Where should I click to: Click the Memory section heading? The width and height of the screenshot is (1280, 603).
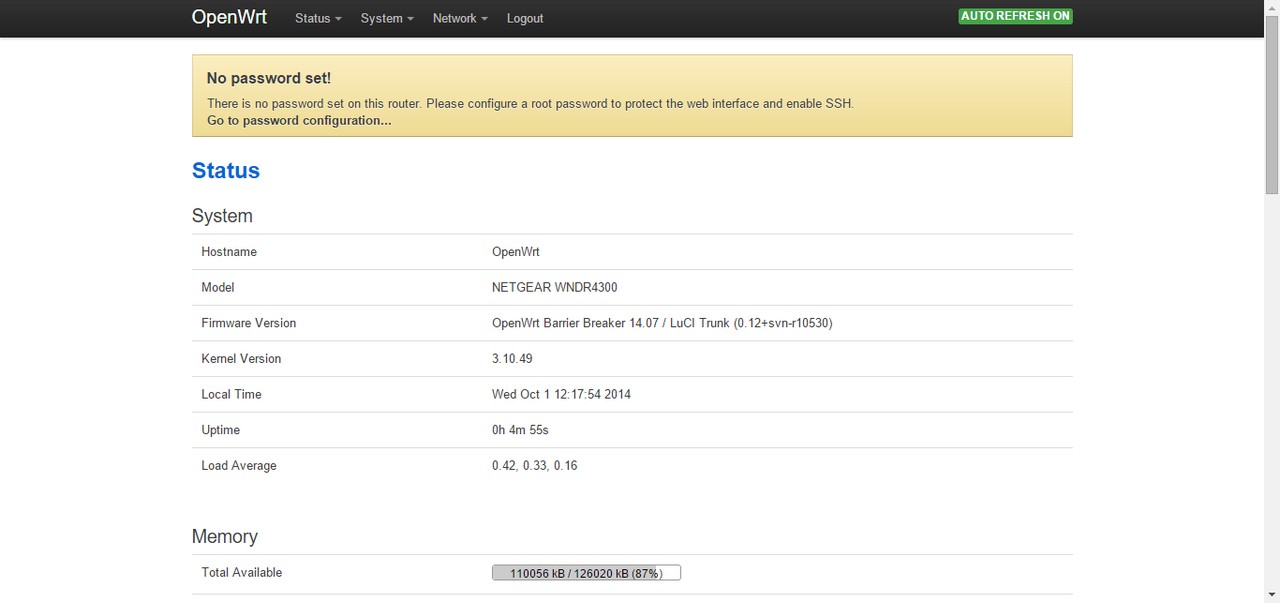click(x=225, y=537)
